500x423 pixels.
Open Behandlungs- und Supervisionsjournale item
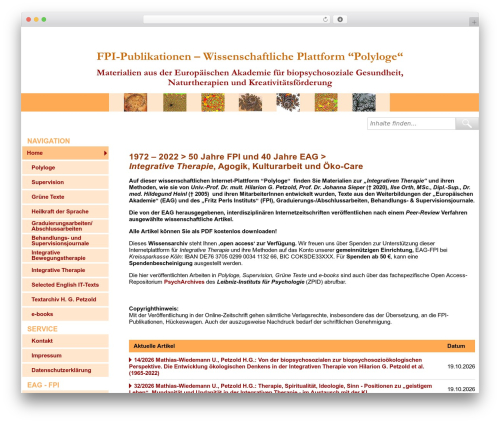point(65,241)
